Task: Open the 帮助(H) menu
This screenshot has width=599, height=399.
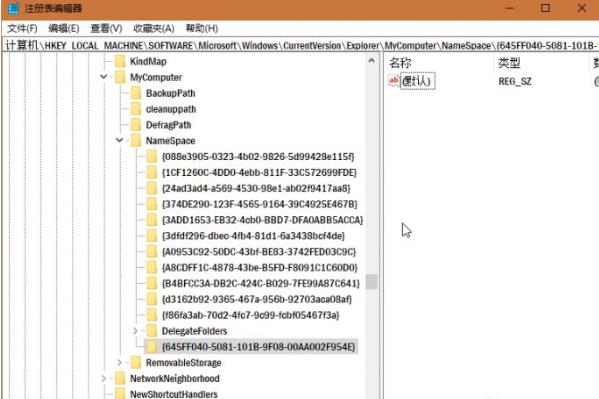Action: [x=202, y=28]
